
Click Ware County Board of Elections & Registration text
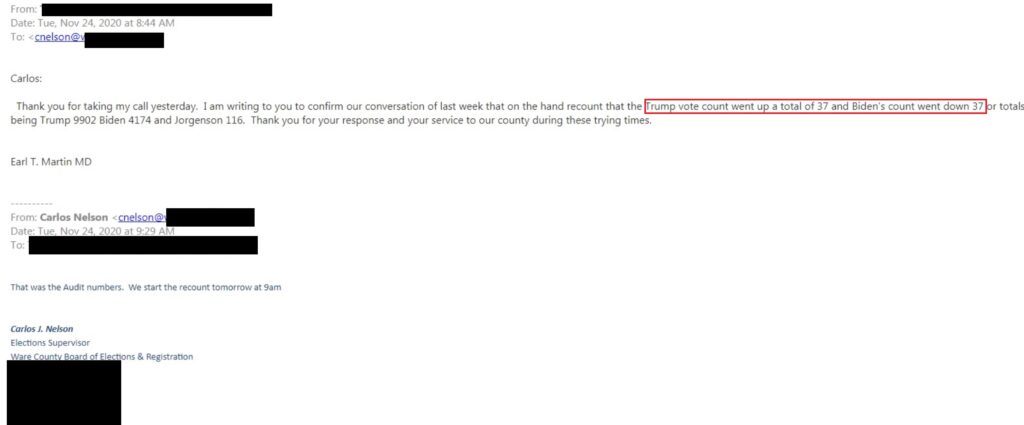tap(102, 356)
